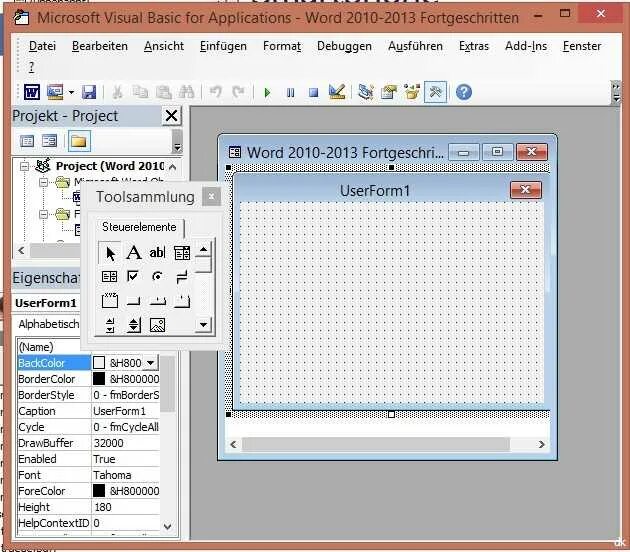
Task: Click the ForeColor black swatch
Action: [x=98, y=491]
